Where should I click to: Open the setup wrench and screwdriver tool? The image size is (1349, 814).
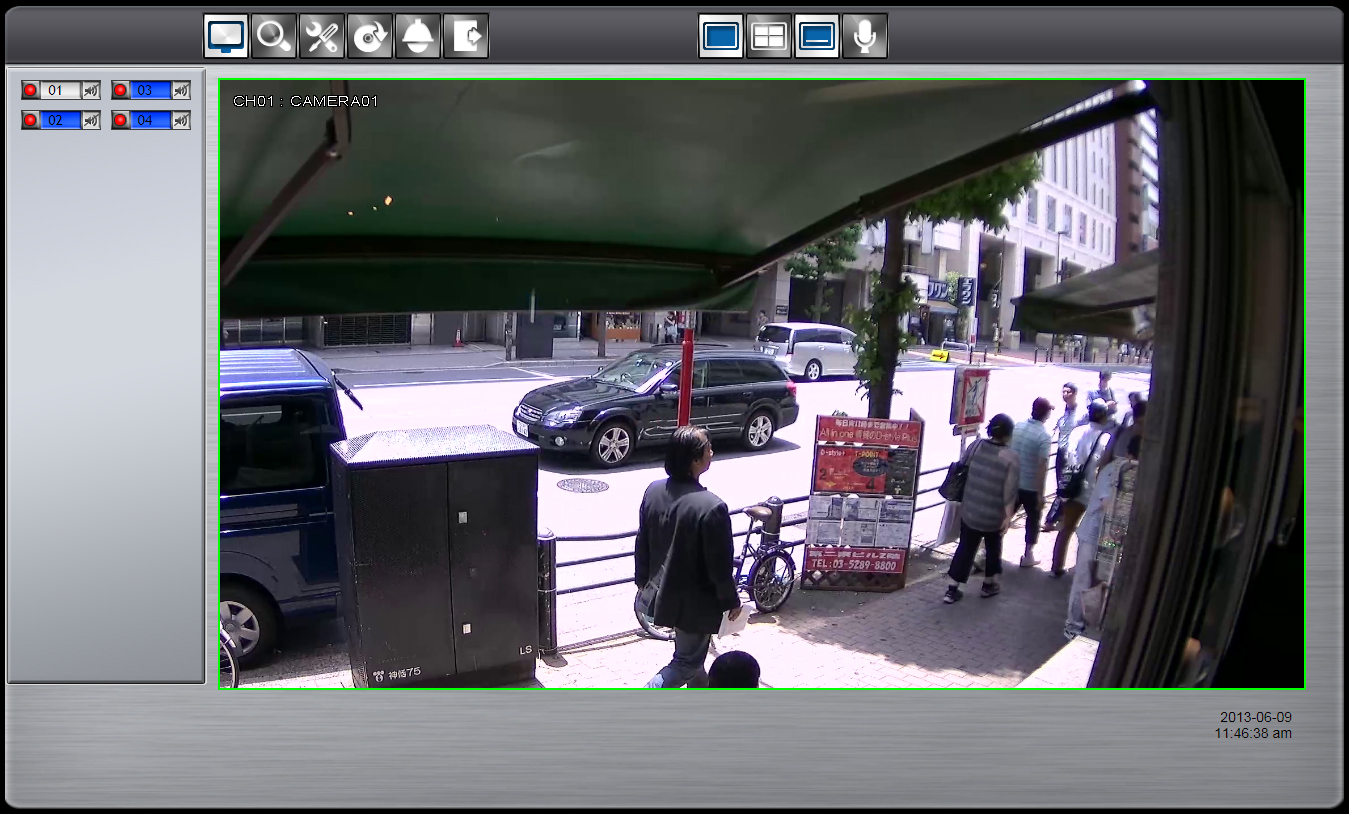[x=322, y=36]
